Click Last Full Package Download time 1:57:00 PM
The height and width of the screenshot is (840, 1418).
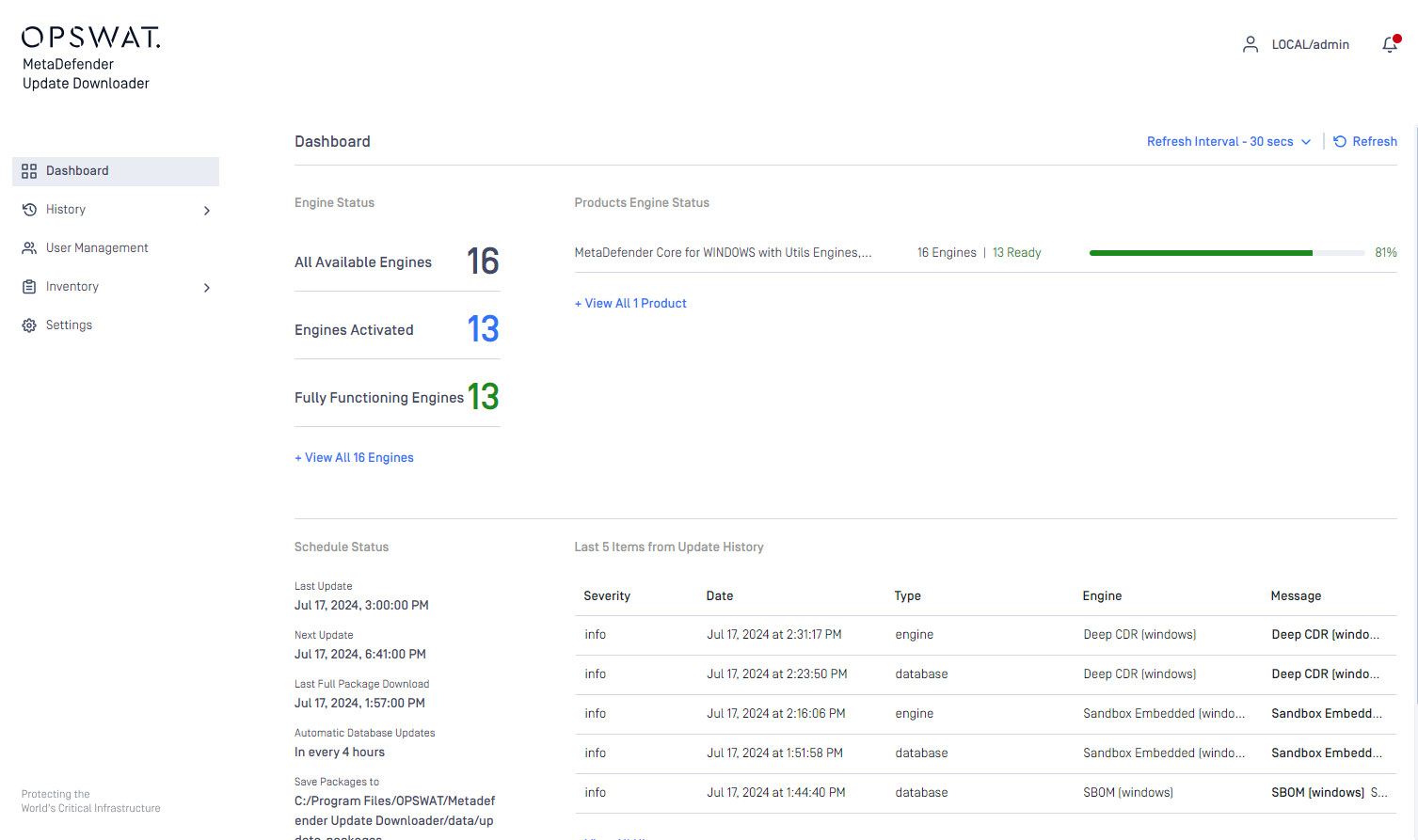(x=359, y=703)
